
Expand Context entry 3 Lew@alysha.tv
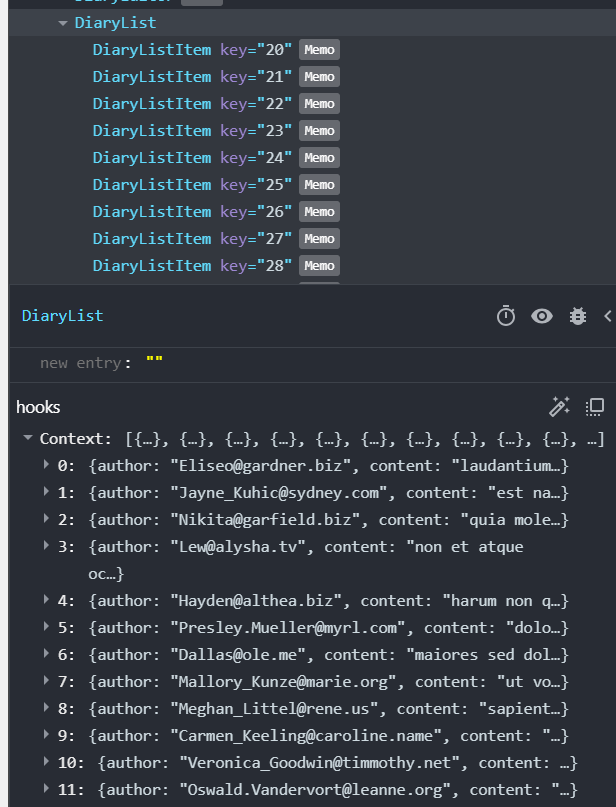(46, 546)
